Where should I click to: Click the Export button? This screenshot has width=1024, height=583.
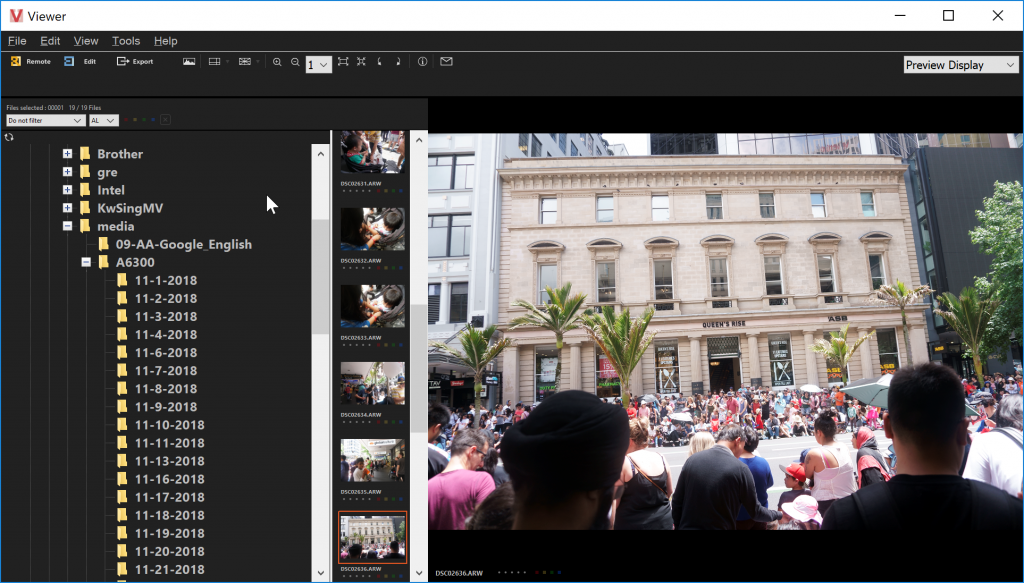135,62
